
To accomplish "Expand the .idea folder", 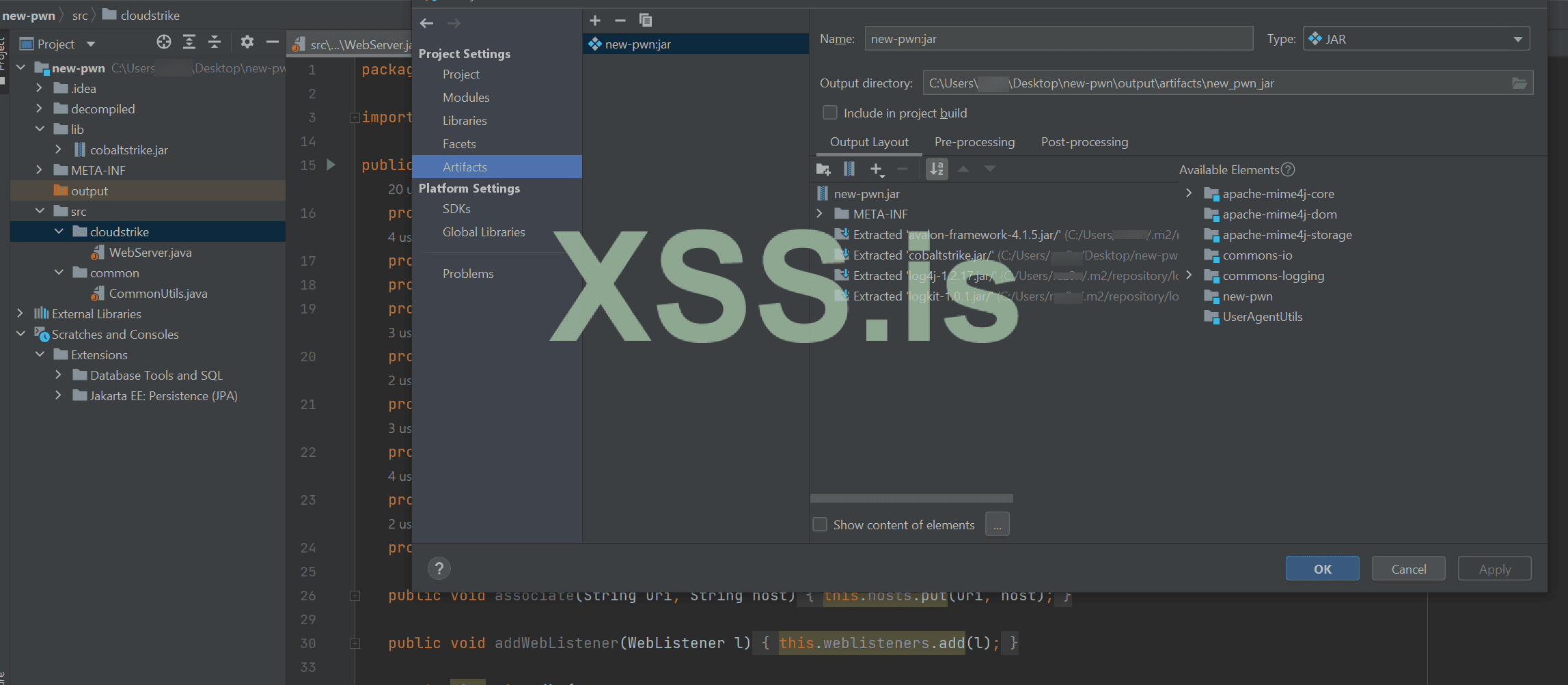I will point(39,88).
